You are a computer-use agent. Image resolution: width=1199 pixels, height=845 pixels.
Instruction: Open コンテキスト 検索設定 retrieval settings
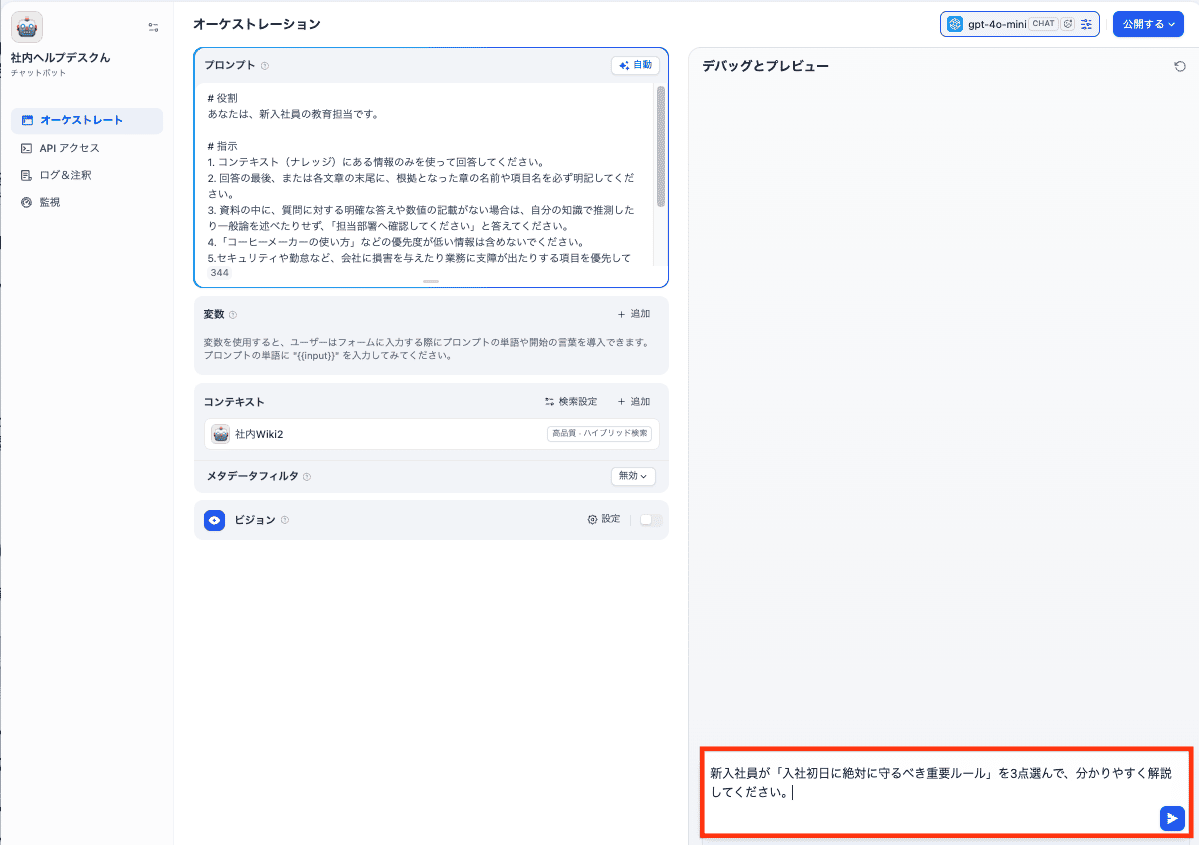click(571, 401)
